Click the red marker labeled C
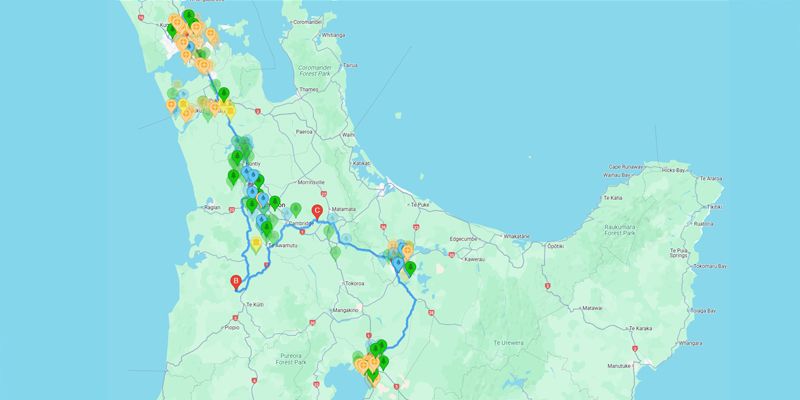This screenshot has width=800, height=400. click(317, 211)
